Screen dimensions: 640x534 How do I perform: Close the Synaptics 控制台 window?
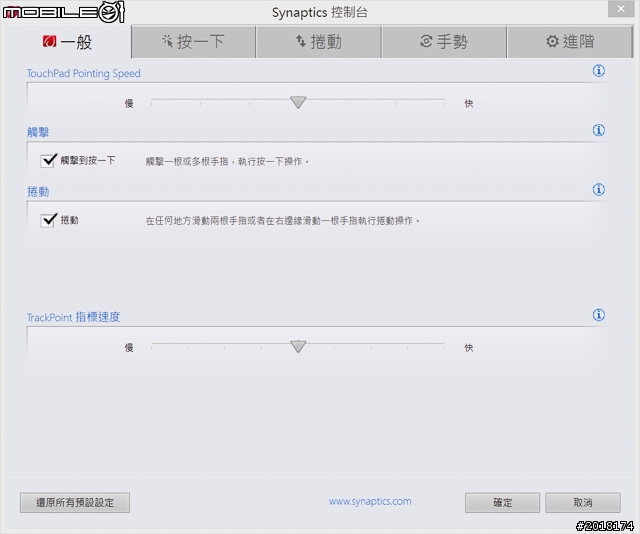621,9
